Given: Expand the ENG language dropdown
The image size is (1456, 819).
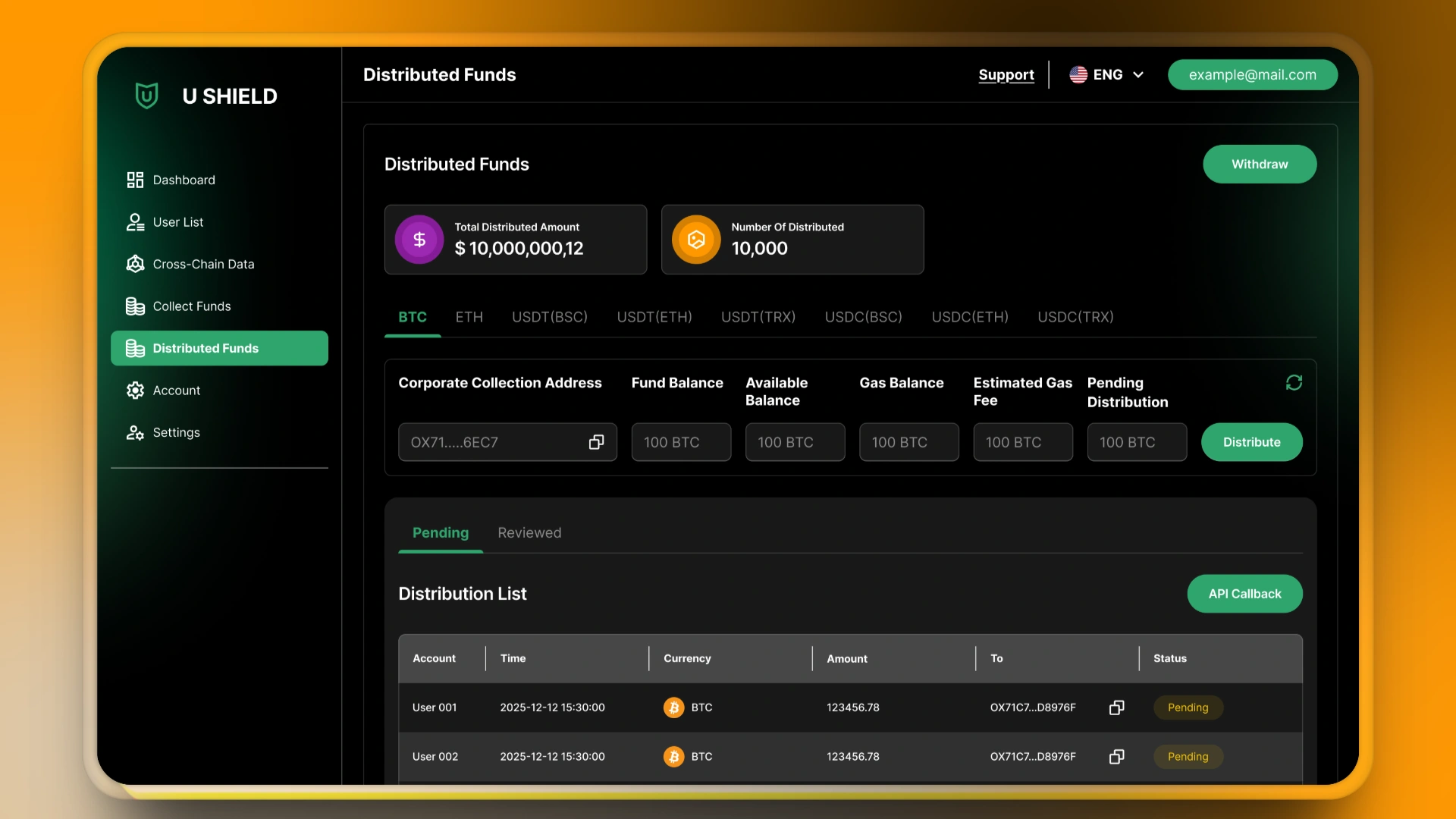Looking at the screenshot, I should point(1107,75).
